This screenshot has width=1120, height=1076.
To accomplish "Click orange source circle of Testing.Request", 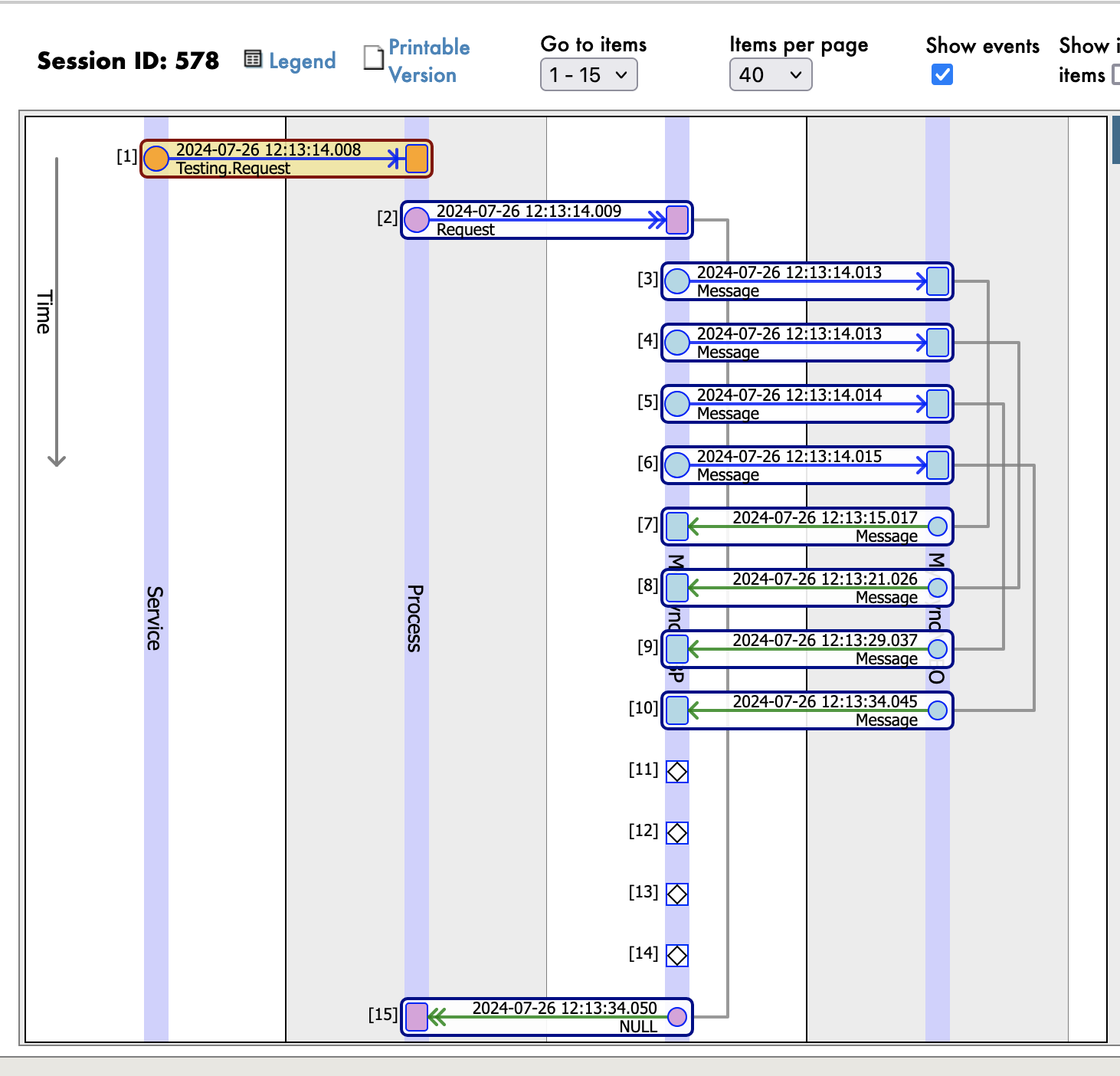I will (x=156, y=159).
